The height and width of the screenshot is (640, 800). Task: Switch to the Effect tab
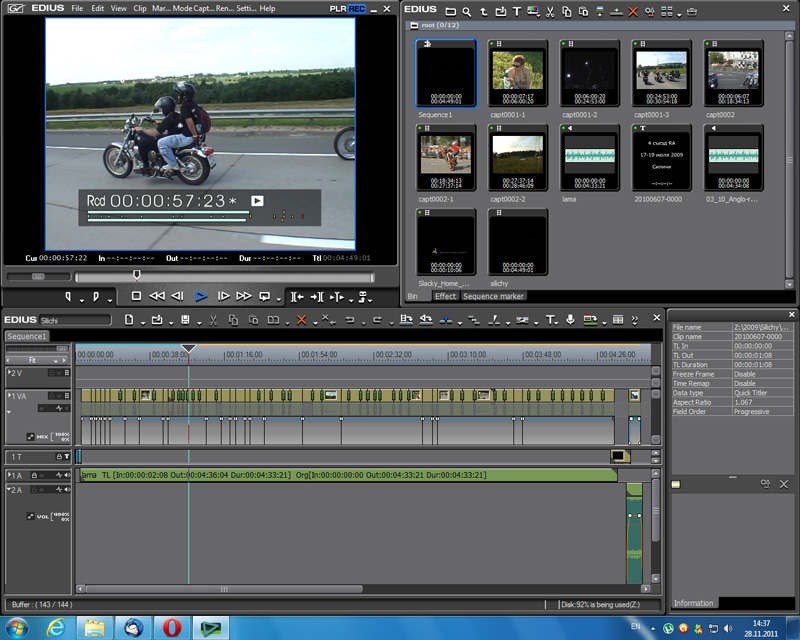tap(445, 296)
